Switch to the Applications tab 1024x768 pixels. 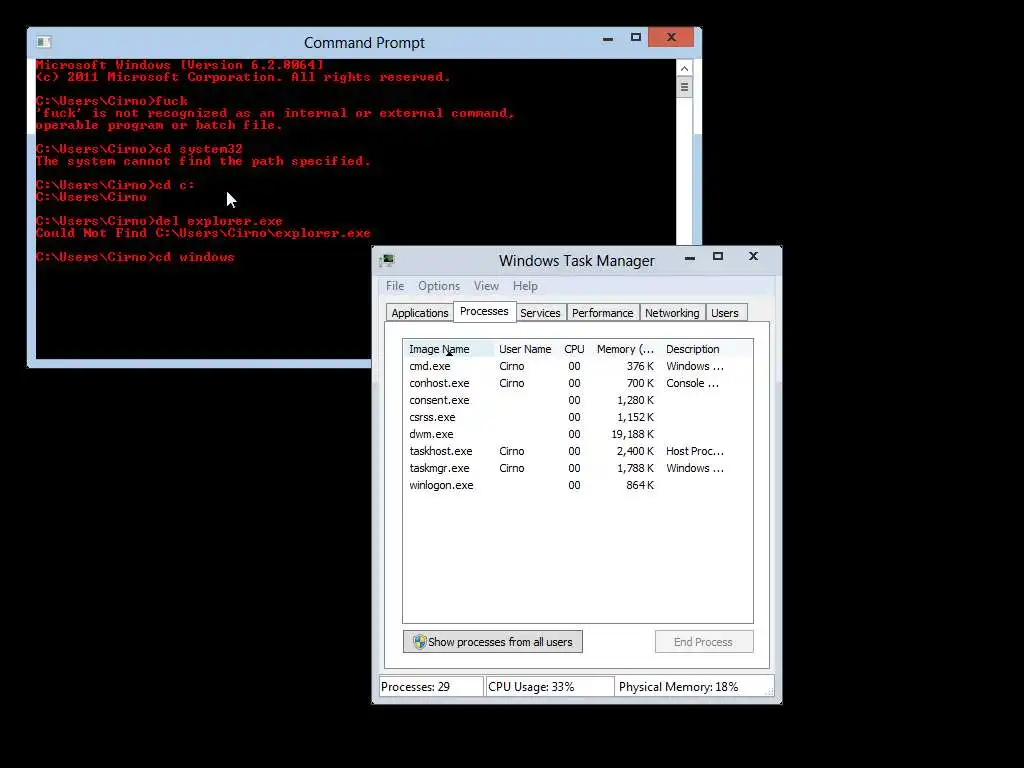pos(420,313)
